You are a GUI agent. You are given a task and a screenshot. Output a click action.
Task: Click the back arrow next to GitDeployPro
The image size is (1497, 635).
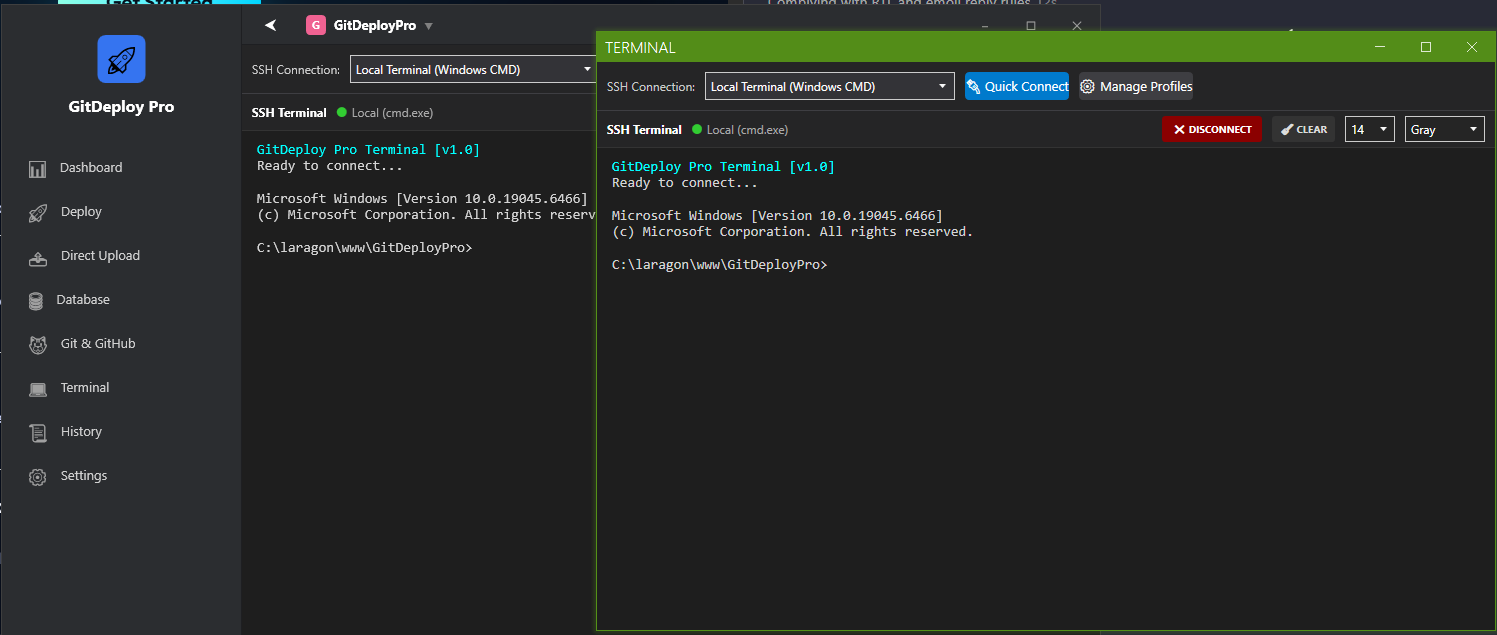point(270,26)
